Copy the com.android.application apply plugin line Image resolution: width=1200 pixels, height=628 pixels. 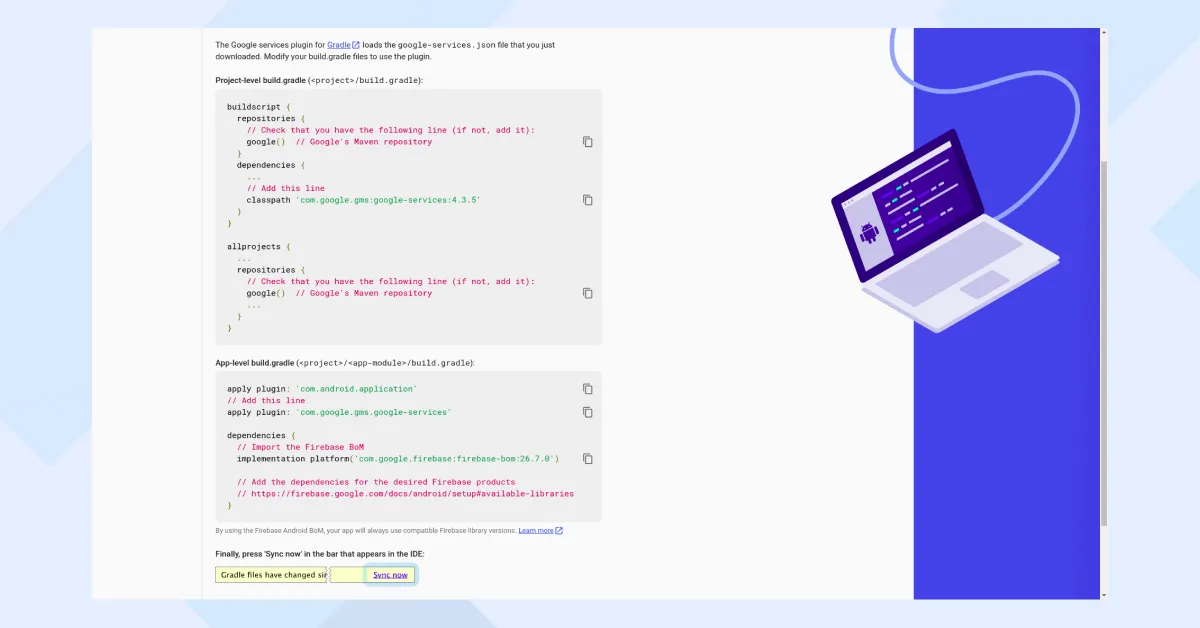click(588, 388)
